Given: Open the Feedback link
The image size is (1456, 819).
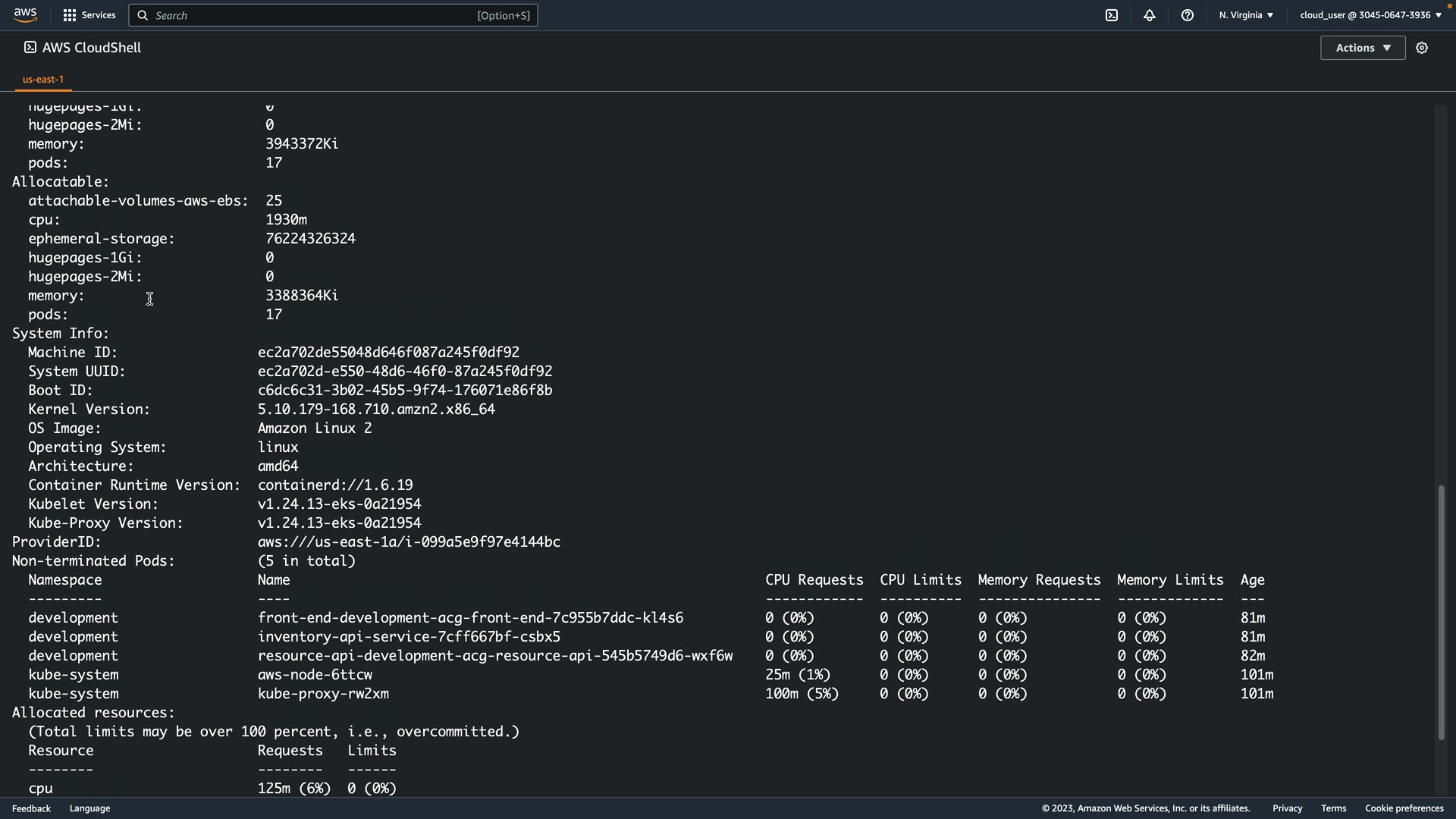Looking at the screenshot, I should click(x=31, y=808).
